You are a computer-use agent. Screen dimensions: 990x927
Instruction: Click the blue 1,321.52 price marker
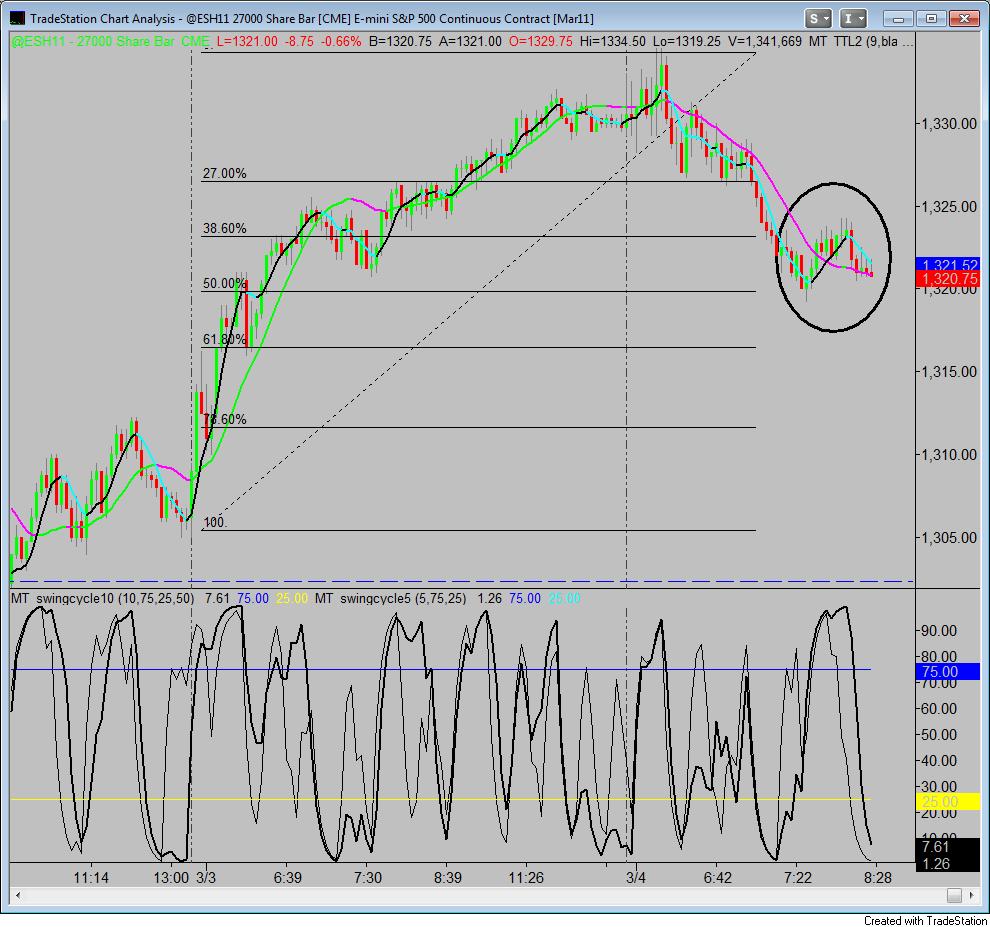[x=947, y=265]
